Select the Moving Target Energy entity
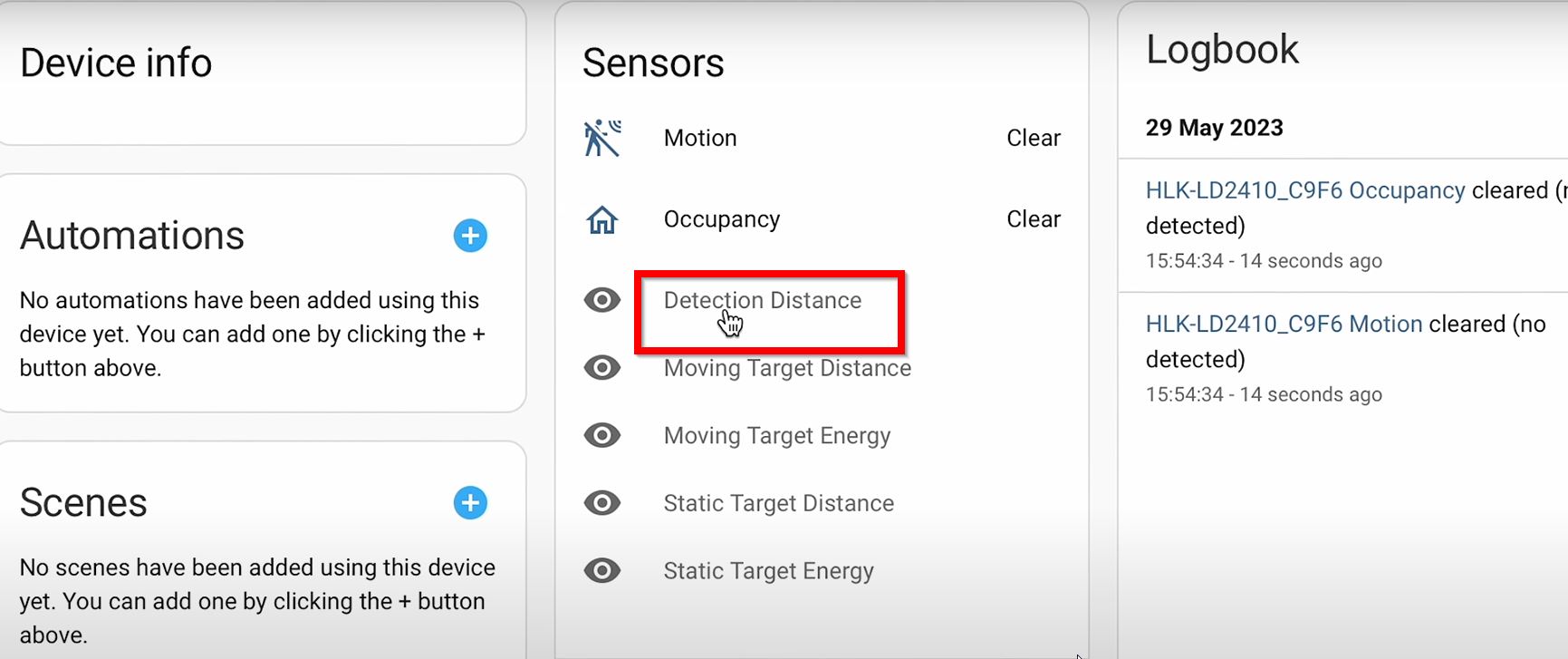The width and height of the screenshot is (1568, 659). click(777, 436)
